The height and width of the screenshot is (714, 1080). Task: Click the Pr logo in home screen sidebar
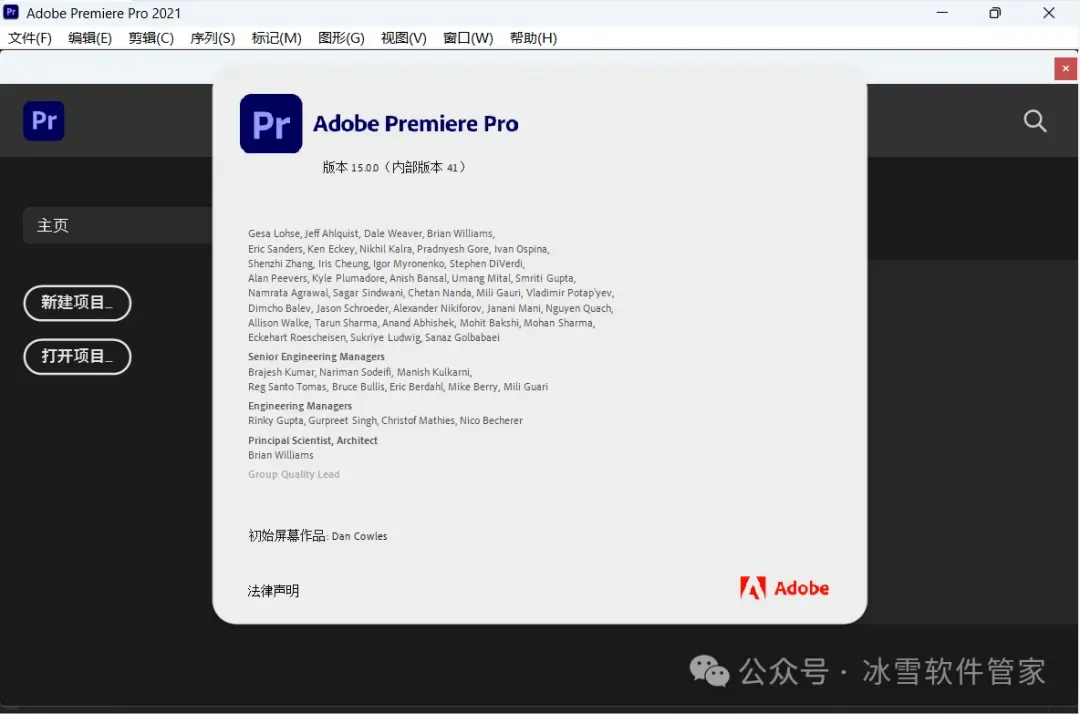coord(44,121)
